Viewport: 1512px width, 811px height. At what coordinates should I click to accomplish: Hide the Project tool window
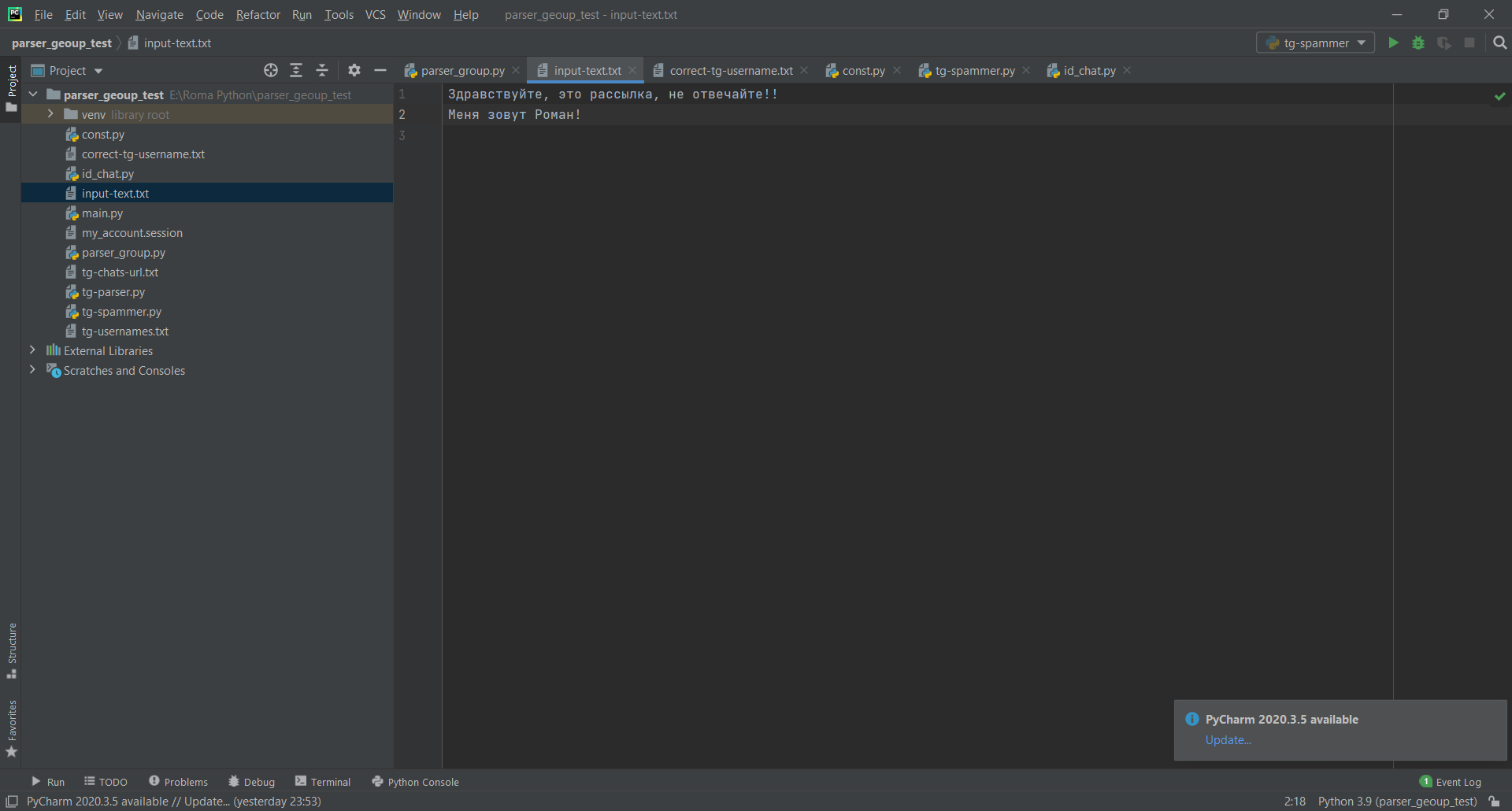point(380,70)
